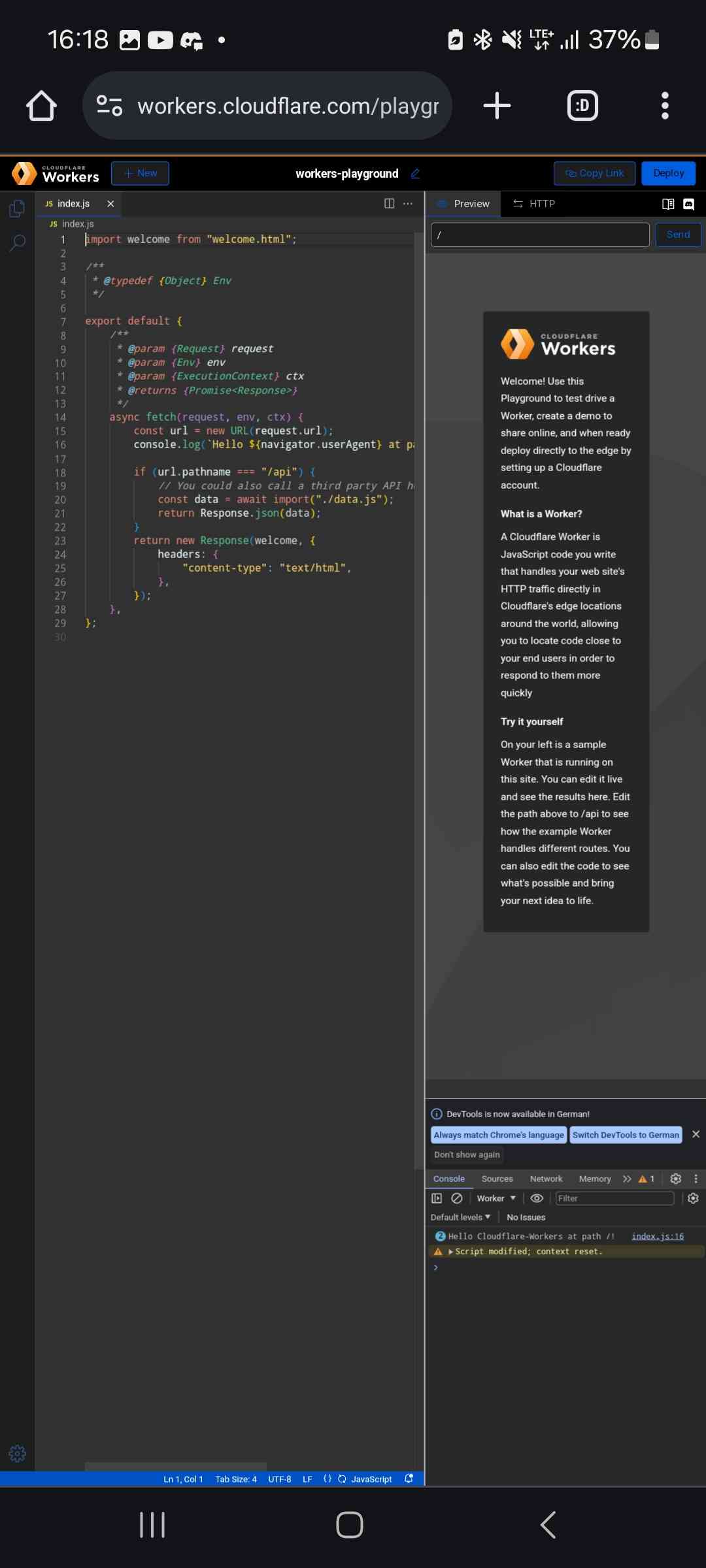Screen dimensions: 706x1568
Task: Tap Android back button
Action: (548, 1525)
